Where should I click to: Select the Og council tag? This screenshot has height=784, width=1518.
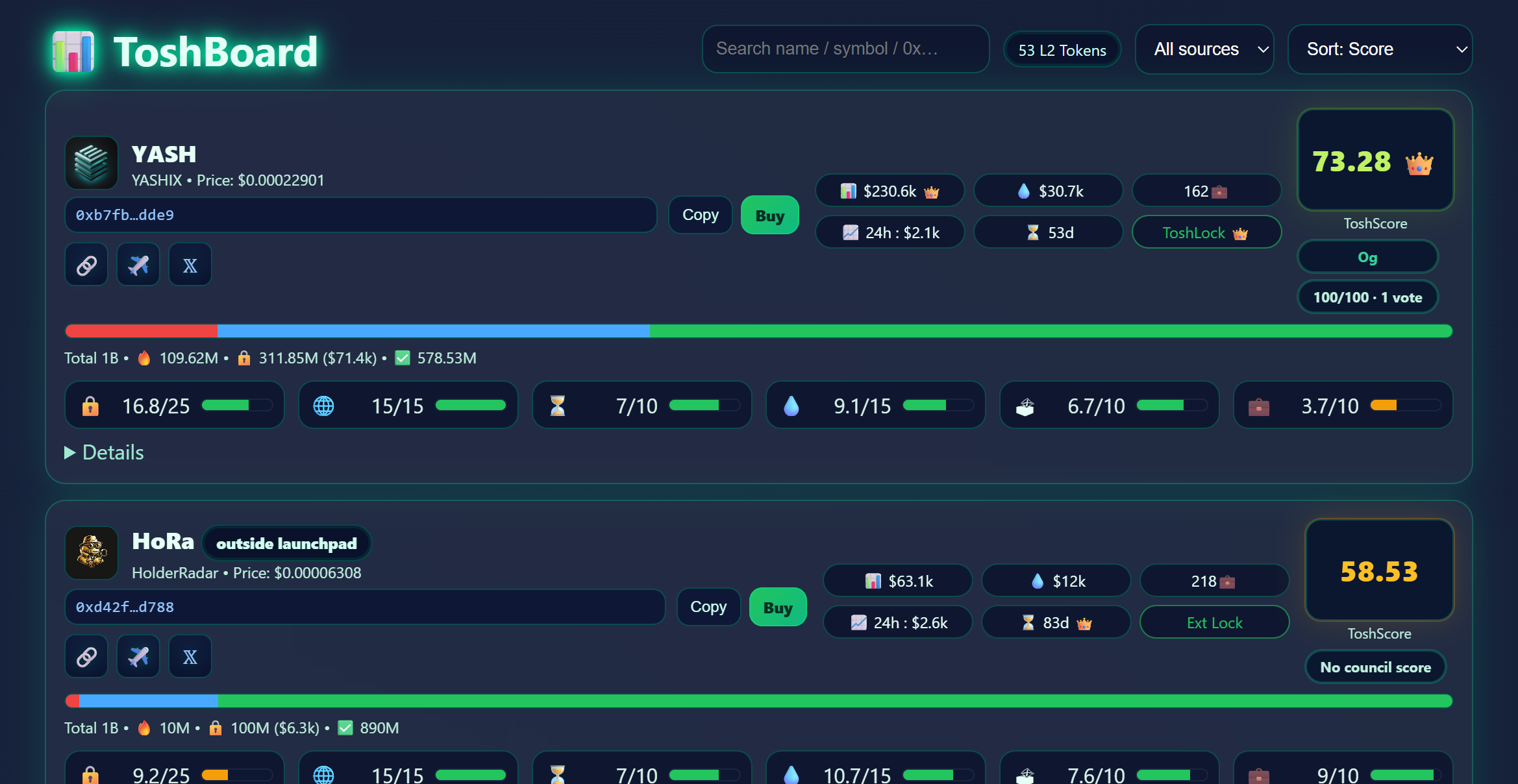pos(1367,257)
